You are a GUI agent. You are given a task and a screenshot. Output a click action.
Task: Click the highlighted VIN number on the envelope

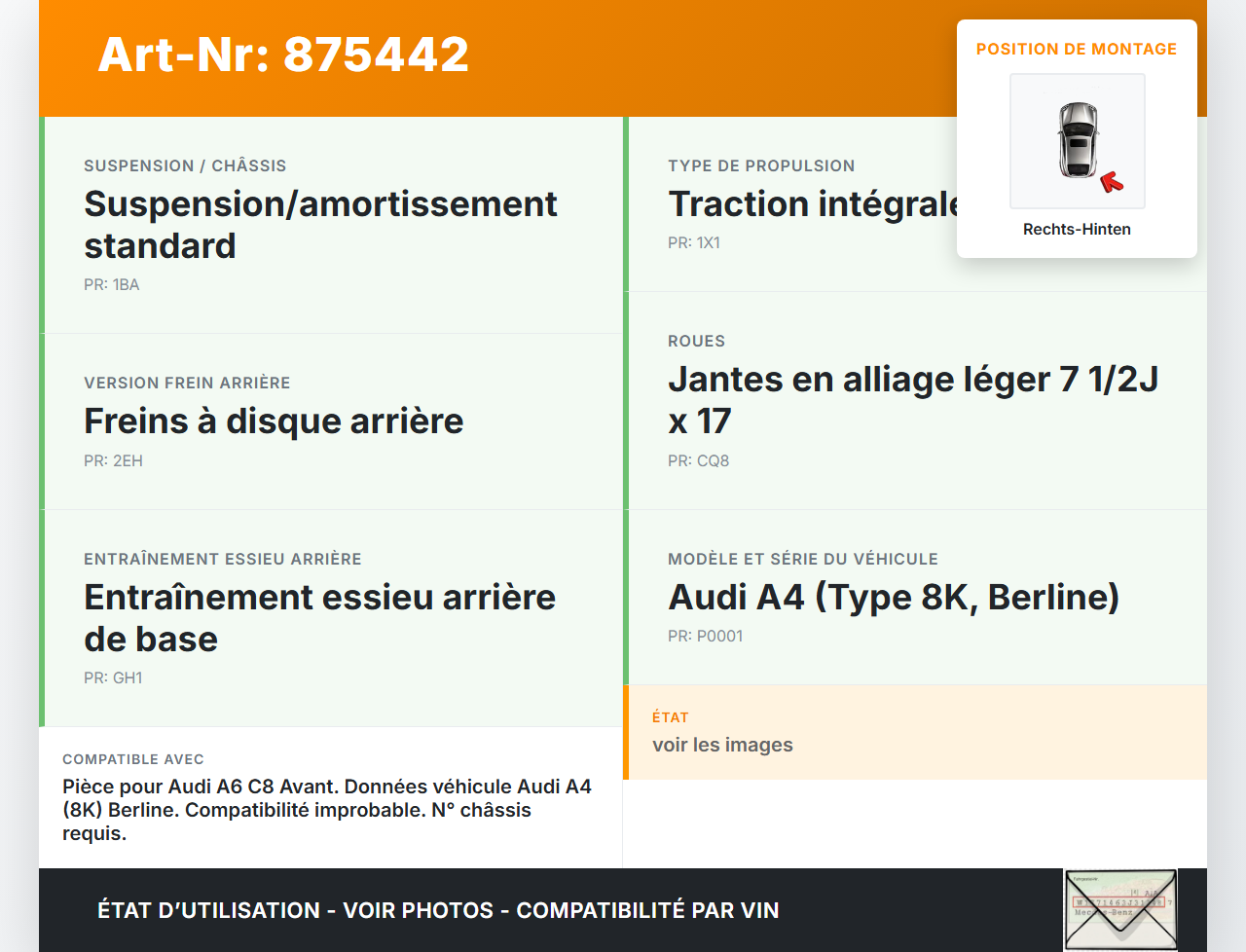coord(1118,903)
